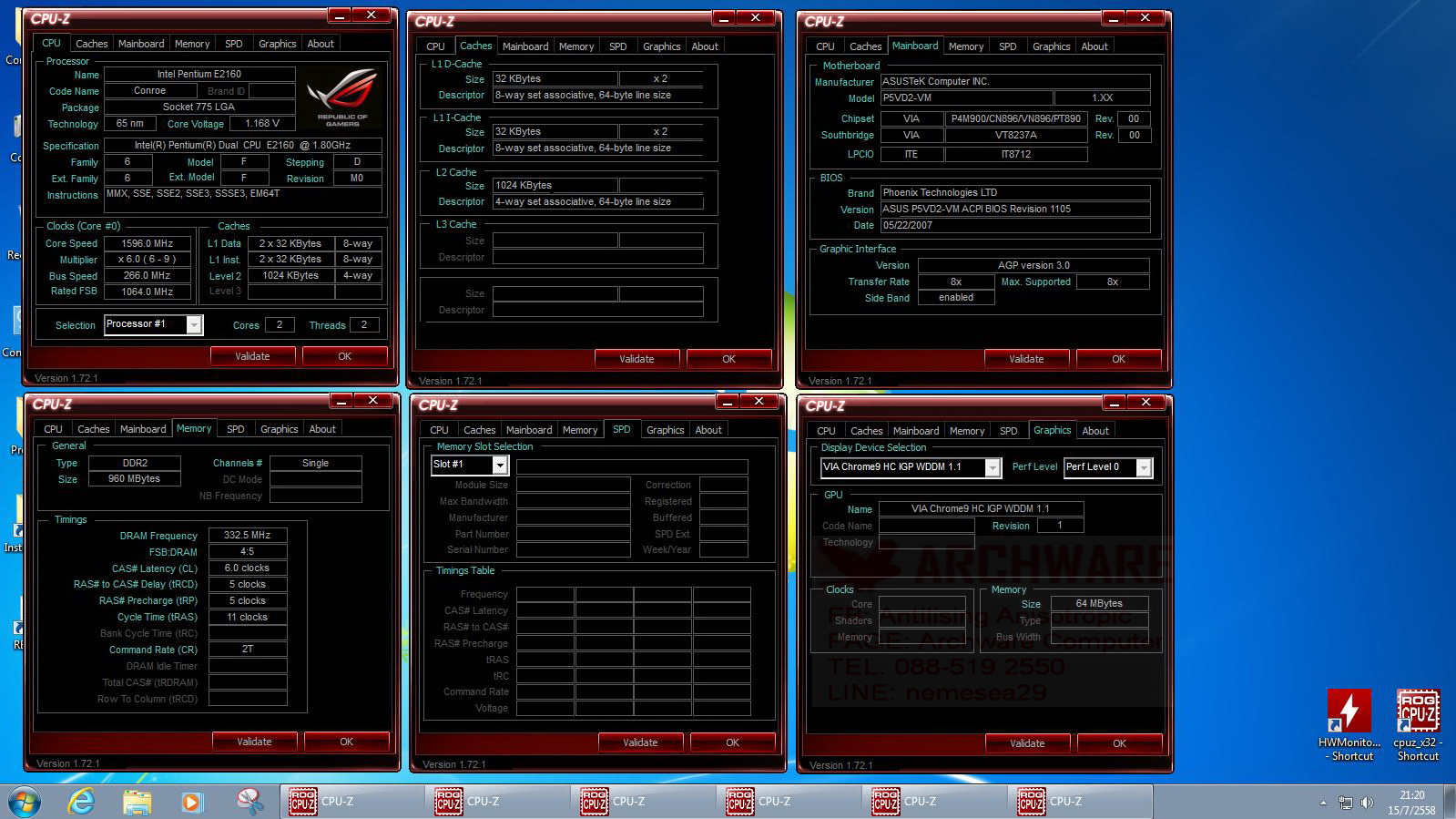Image resolution: width=1456 pixels, height=819 pixels.
Task: Click OK in the Graphics window
Action: tap(1119, 743)
